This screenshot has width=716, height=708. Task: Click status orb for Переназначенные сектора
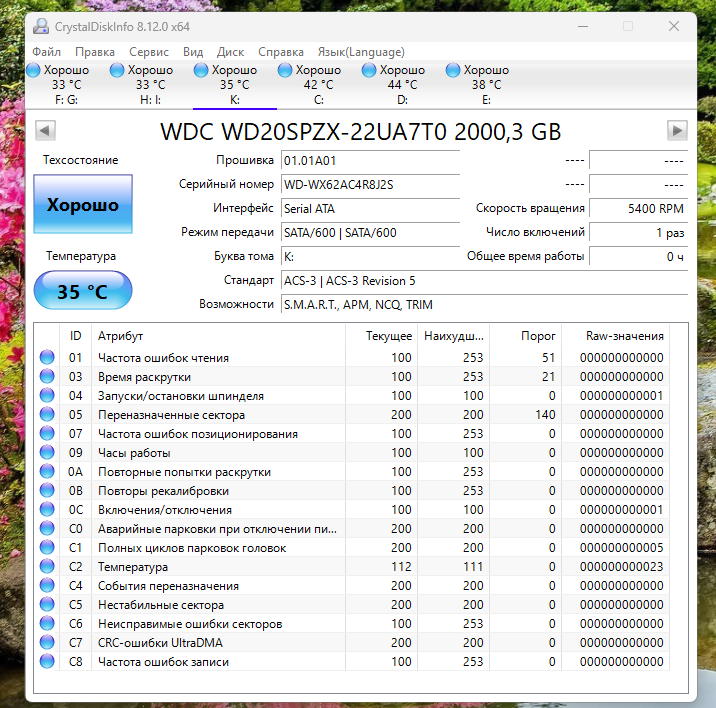(47, 414)
